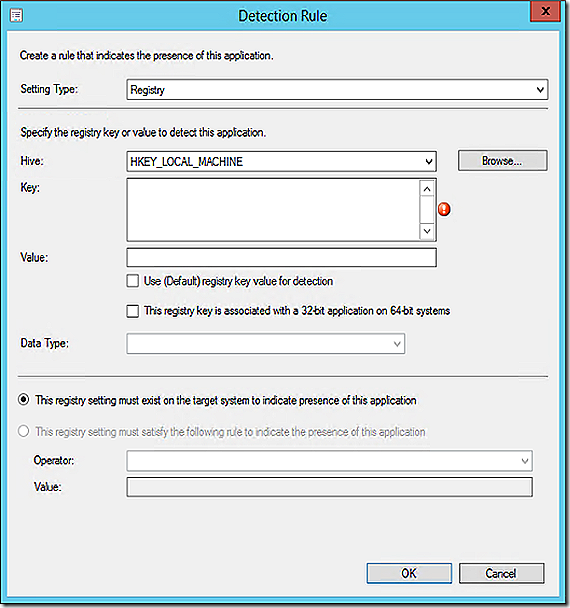This screenshot has width=570, height=608.
Task: Close the Detection Rule dialog
Action: (545, 11)
